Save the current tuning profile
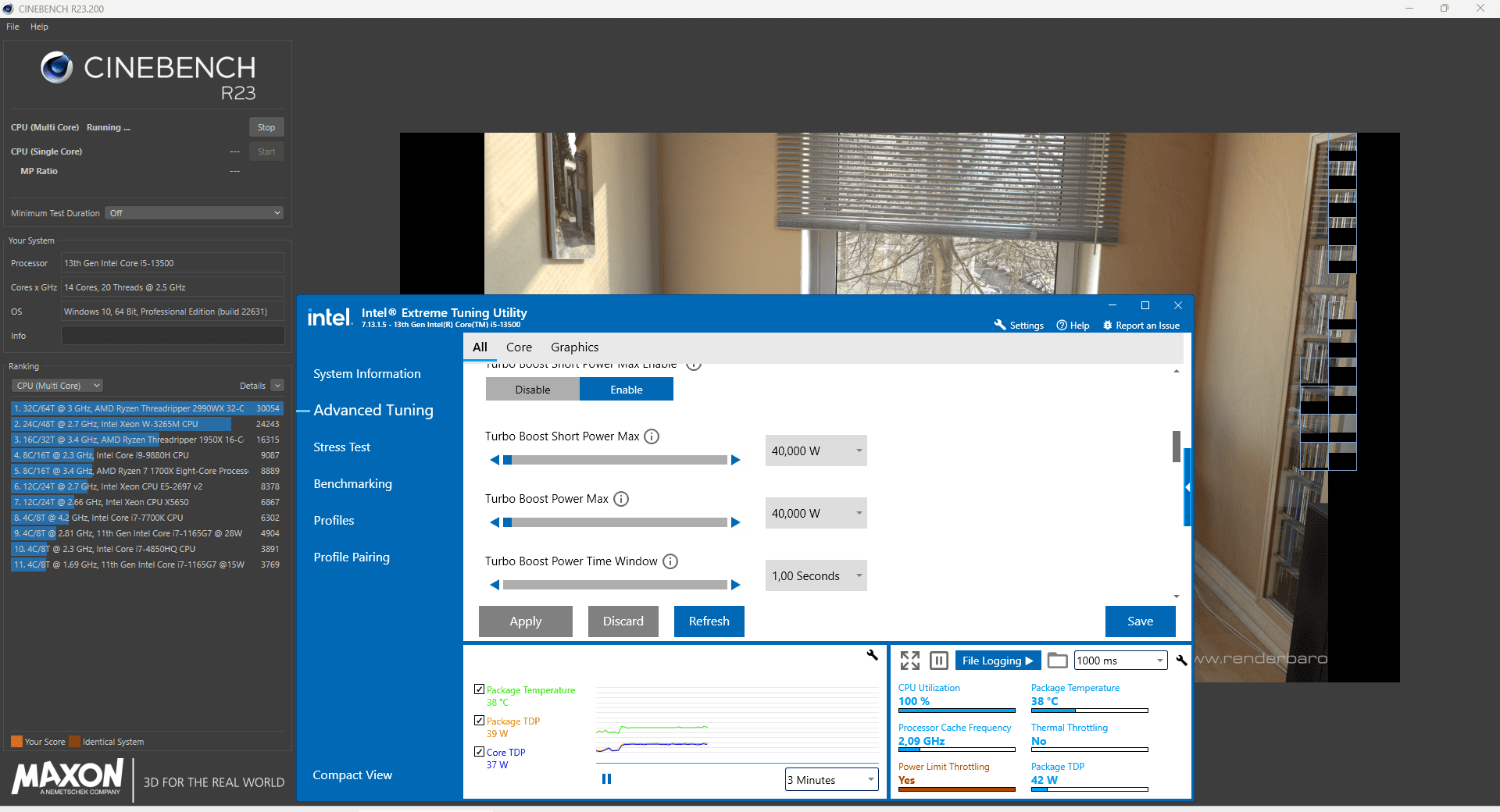 tap(1141, 621)
